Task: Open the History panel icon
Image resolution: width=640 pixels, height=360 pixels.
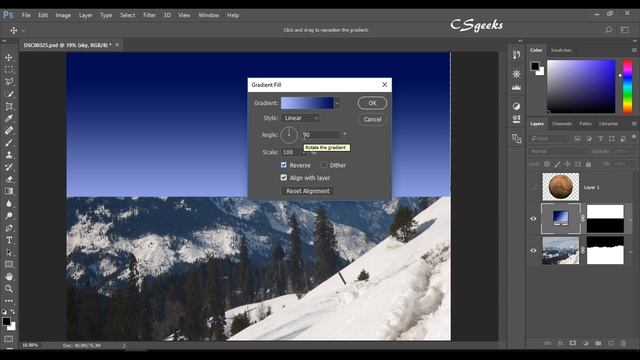Action: coord(516,55)
